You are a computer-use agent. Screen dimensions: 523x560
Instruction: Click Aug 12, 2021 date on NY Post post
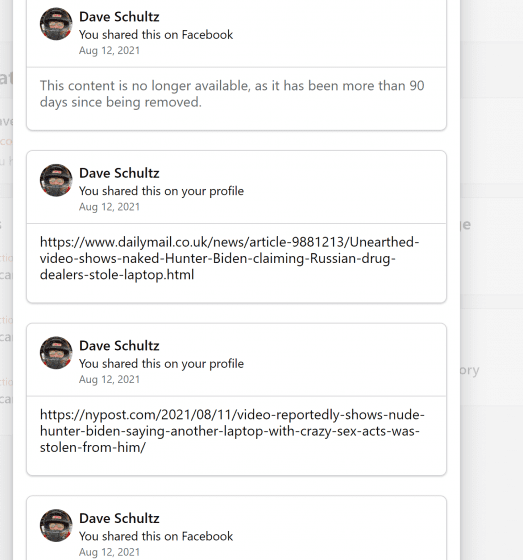[109, 379]
